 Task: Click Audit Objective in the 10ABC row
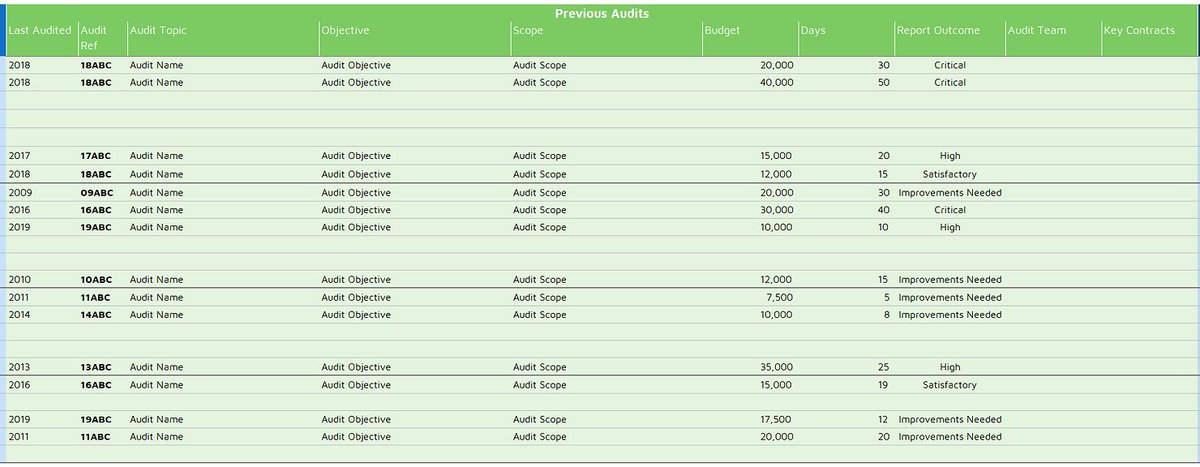[x=356, y=280]
